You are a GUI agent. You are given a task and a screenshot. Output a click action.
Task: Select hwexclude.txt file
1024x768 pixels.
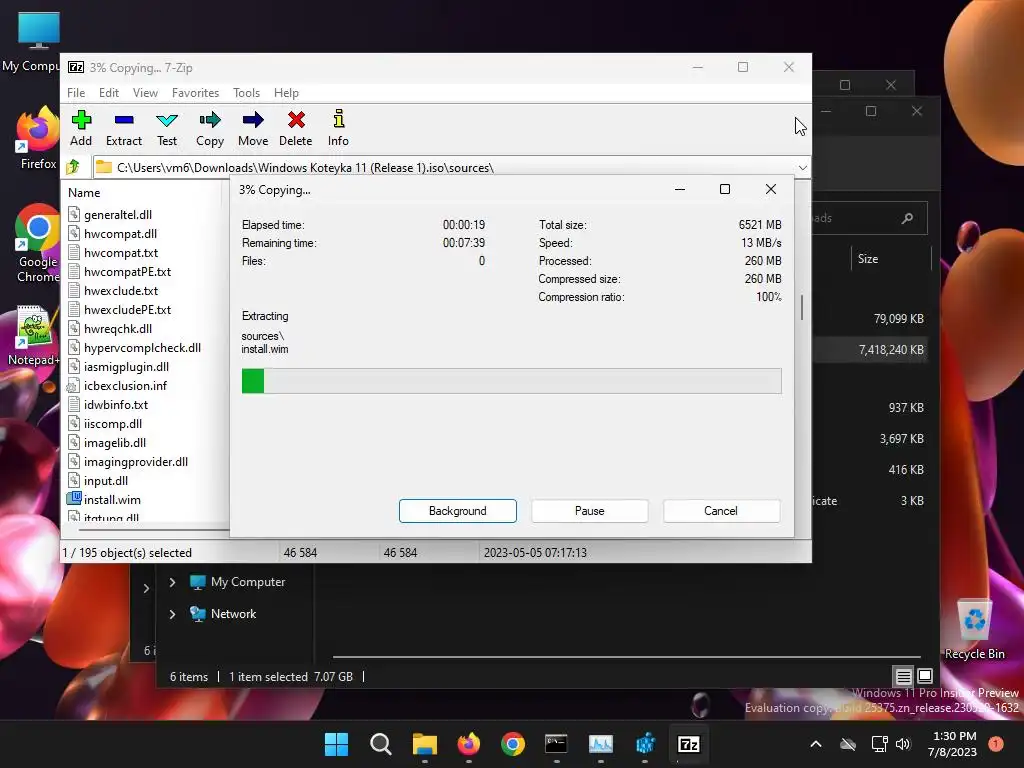[x=121, y=291]
